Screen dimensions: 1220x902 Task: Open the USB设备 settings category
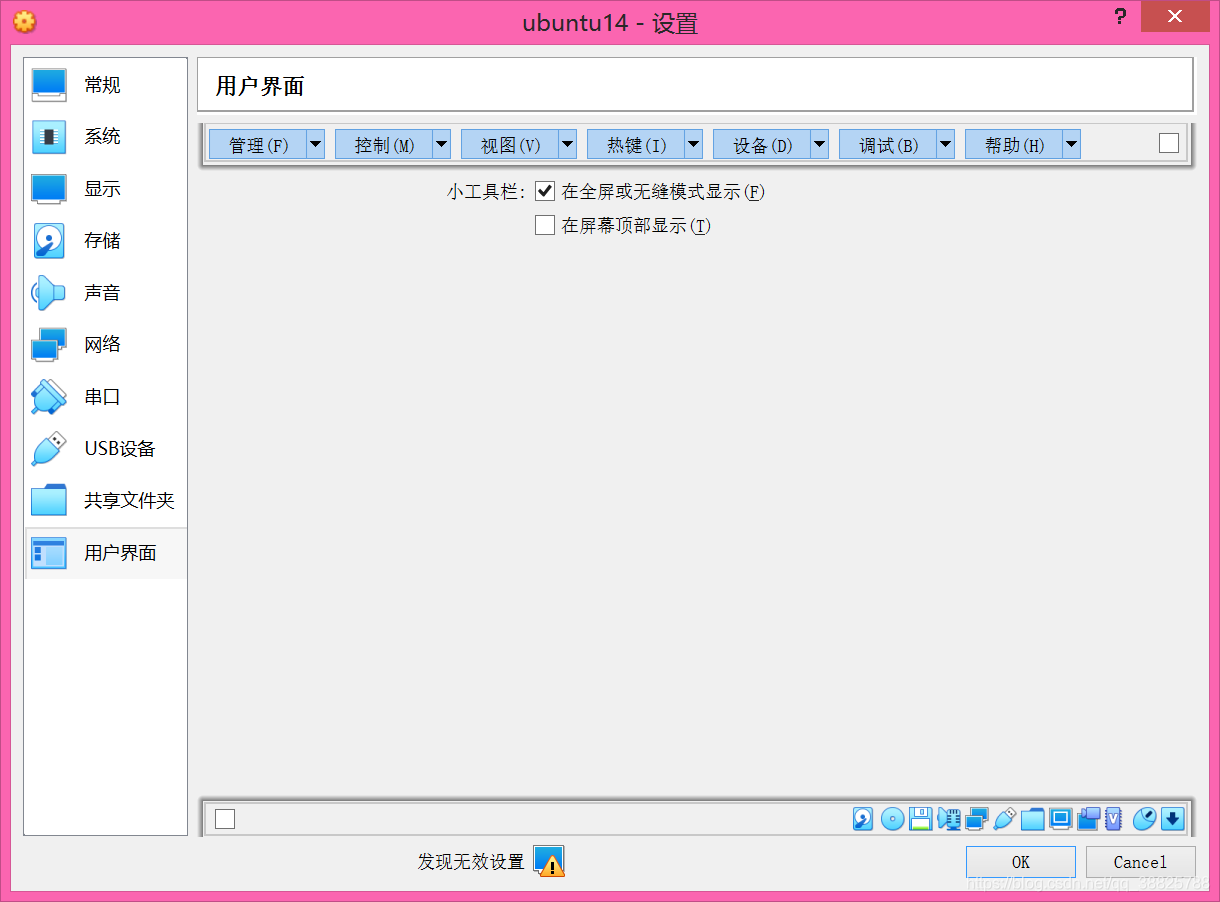pos(105,449)
